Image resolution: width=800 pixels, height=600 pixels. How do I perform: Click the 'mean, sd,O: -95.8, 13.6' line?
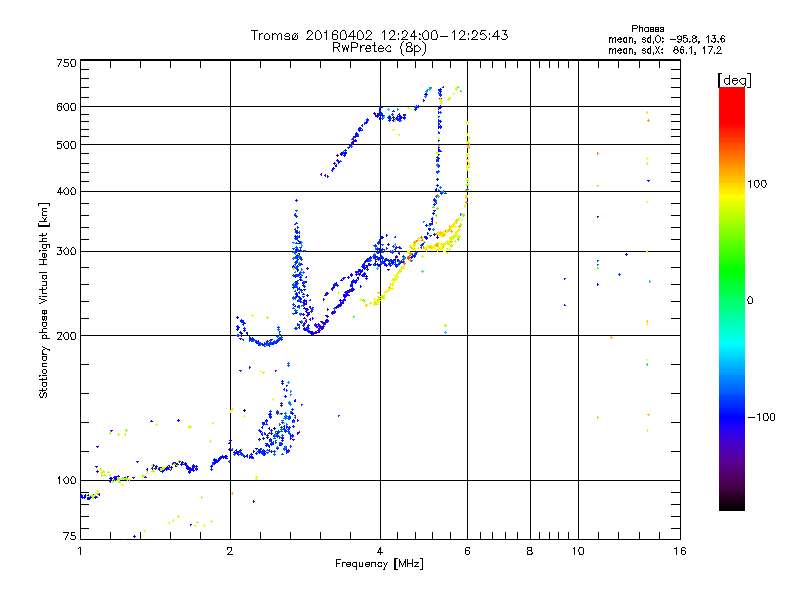(x=666, y=39)
